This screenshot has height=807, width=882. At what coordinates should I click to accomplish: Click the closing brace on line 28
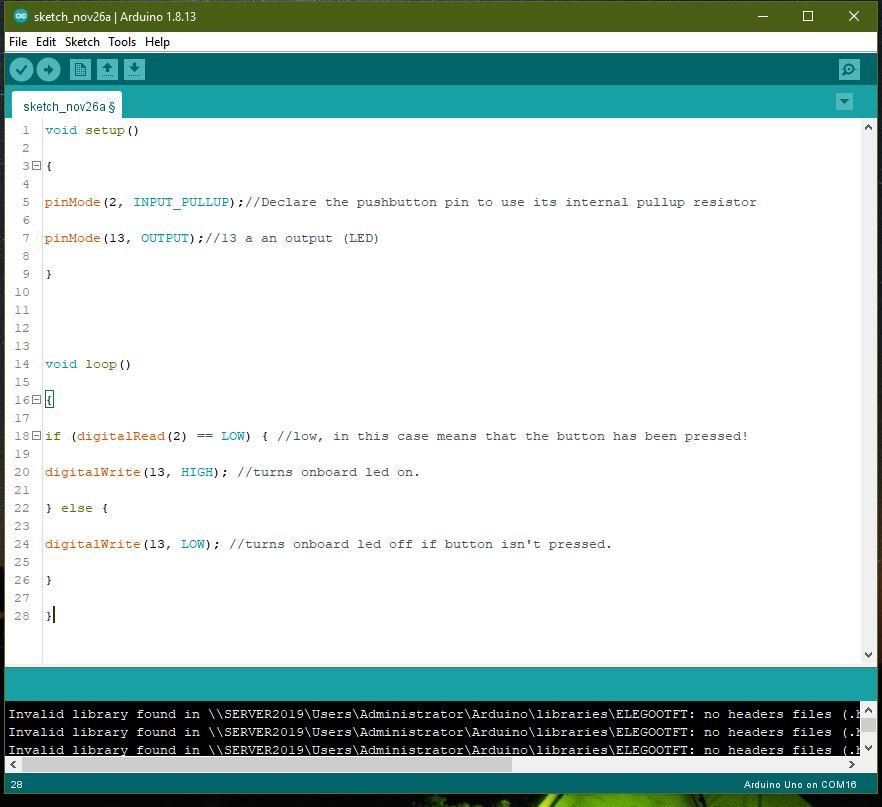[49, 616]
